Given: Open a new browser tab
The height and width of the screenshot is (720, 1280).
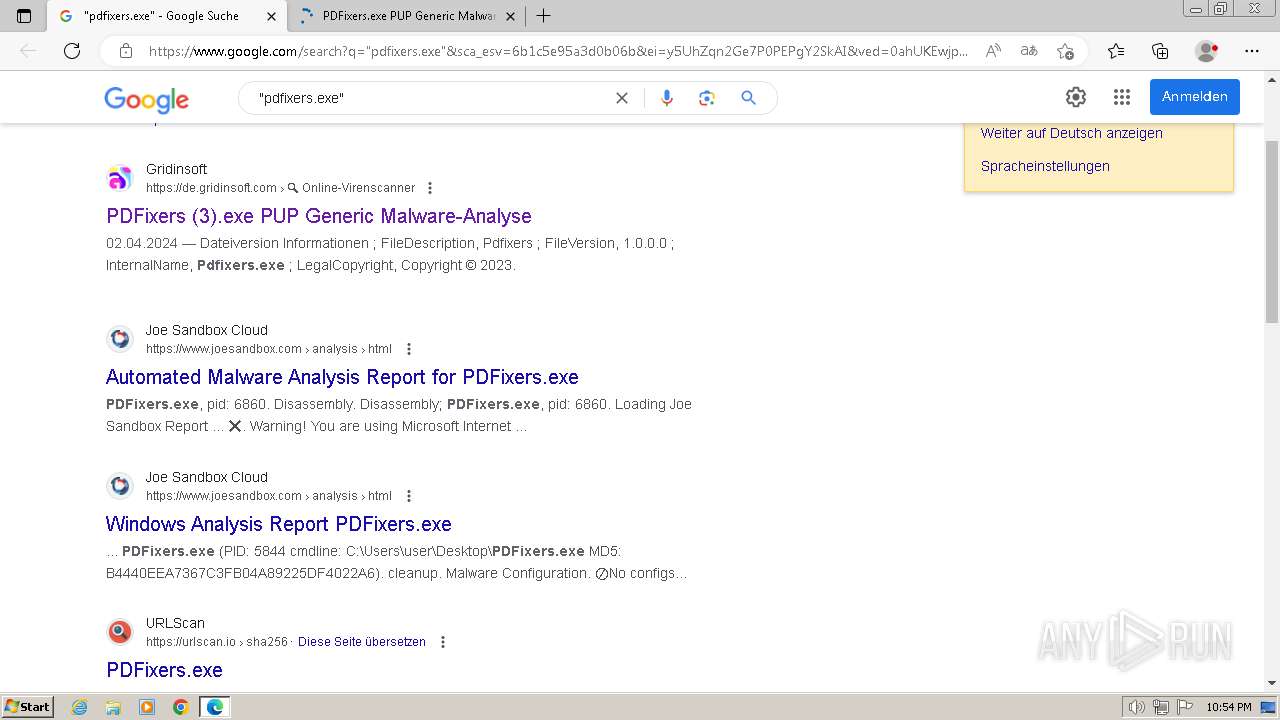Looking at the screenshot, I should 543,16.
